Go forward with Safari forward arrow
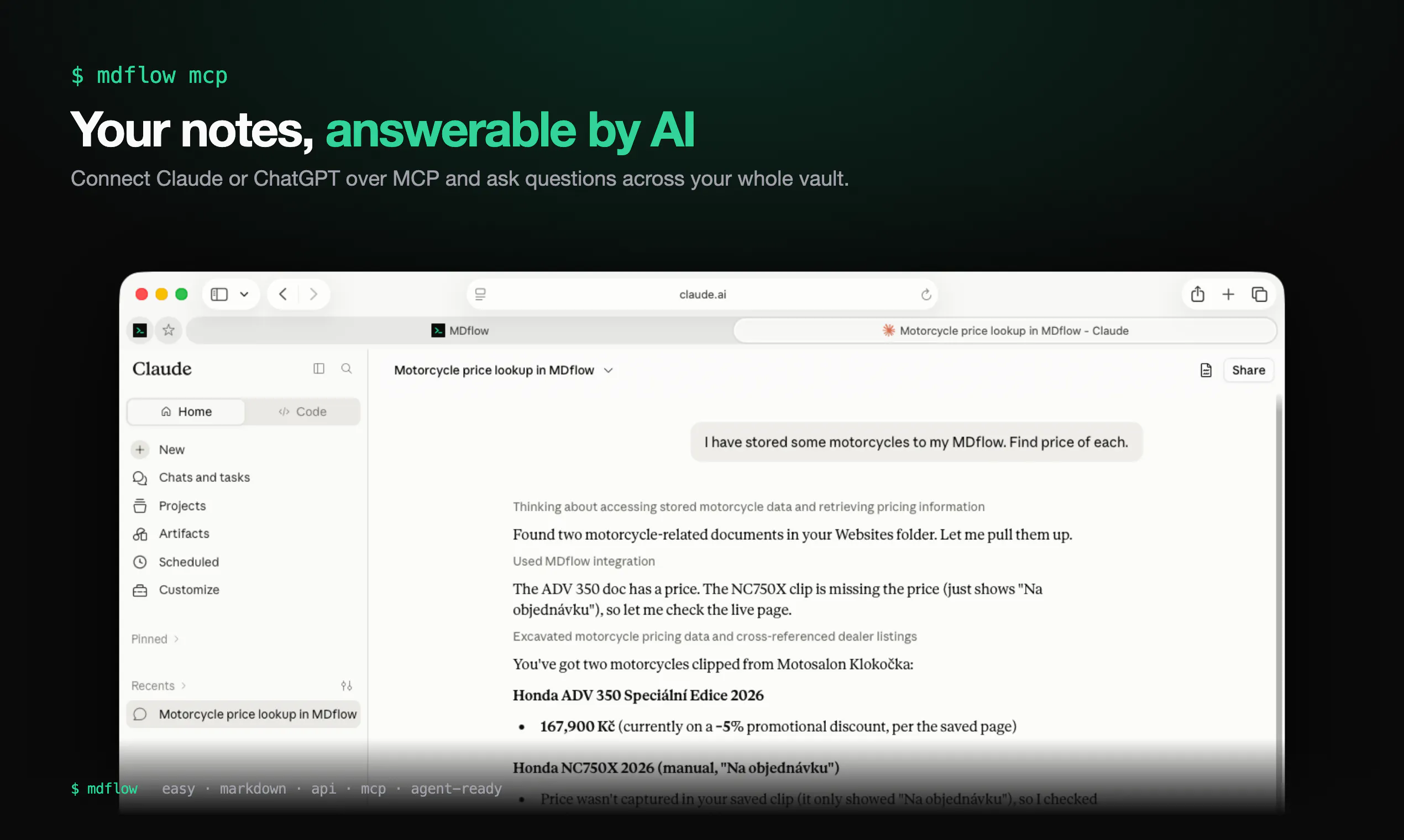This screenshot has width=1404, height=840. (x=313, y=295)
